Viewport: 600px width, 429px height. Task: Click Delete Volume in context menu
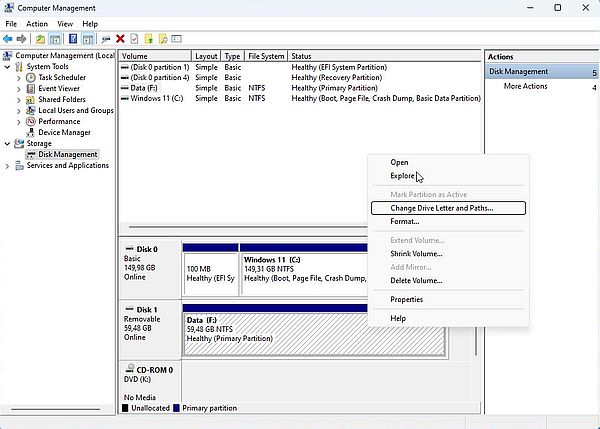pos(415,281)
